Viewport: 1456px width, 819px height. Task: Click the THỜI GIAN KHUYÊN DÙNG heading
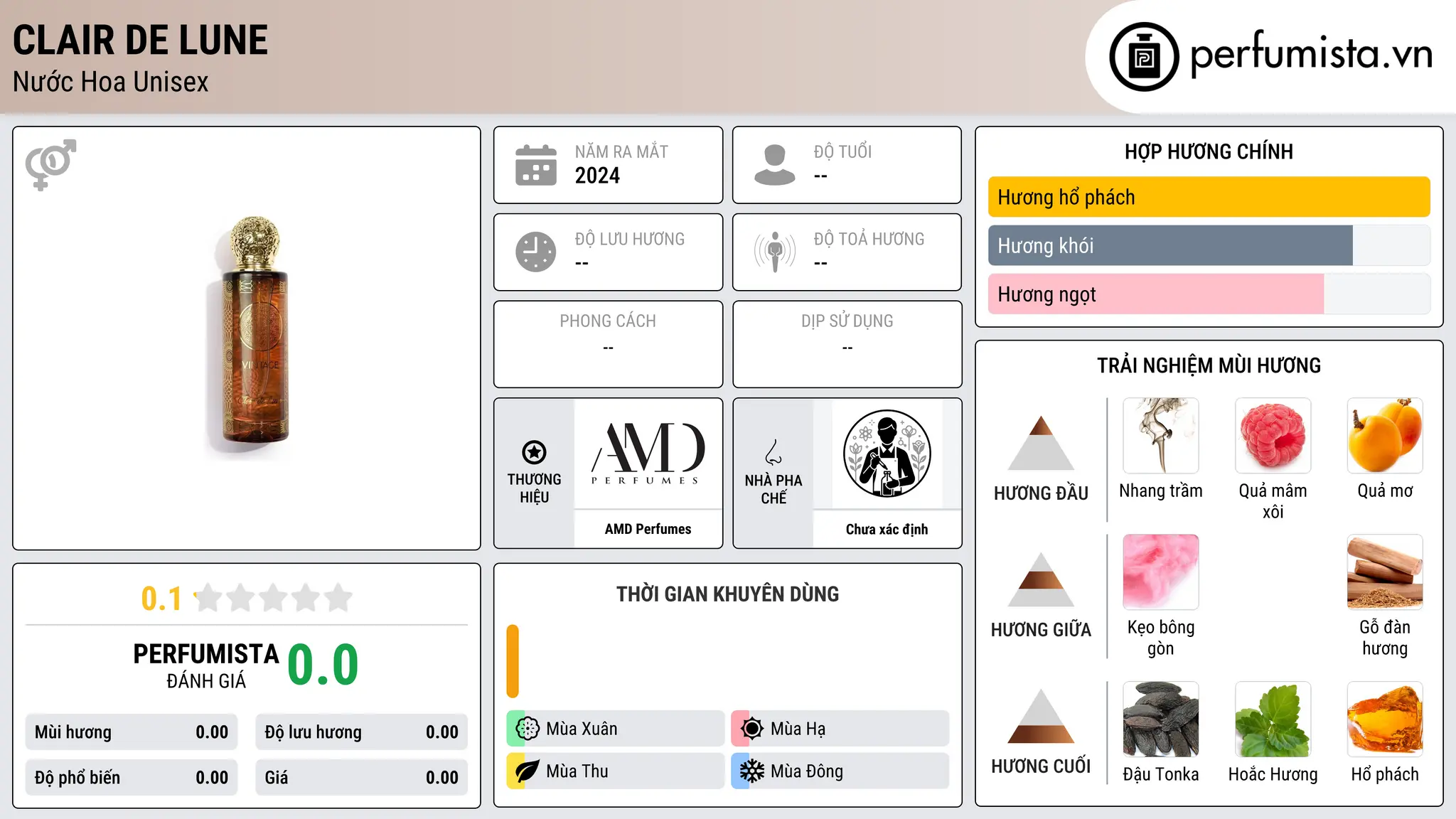pos(727,594)
